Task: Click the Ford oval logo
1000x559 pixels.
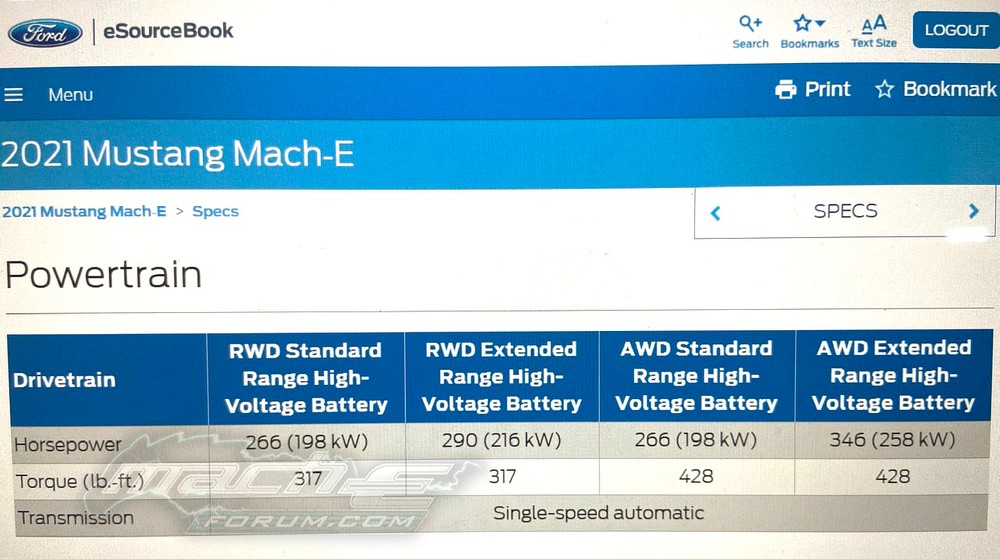Action: (x=45, y=33)
